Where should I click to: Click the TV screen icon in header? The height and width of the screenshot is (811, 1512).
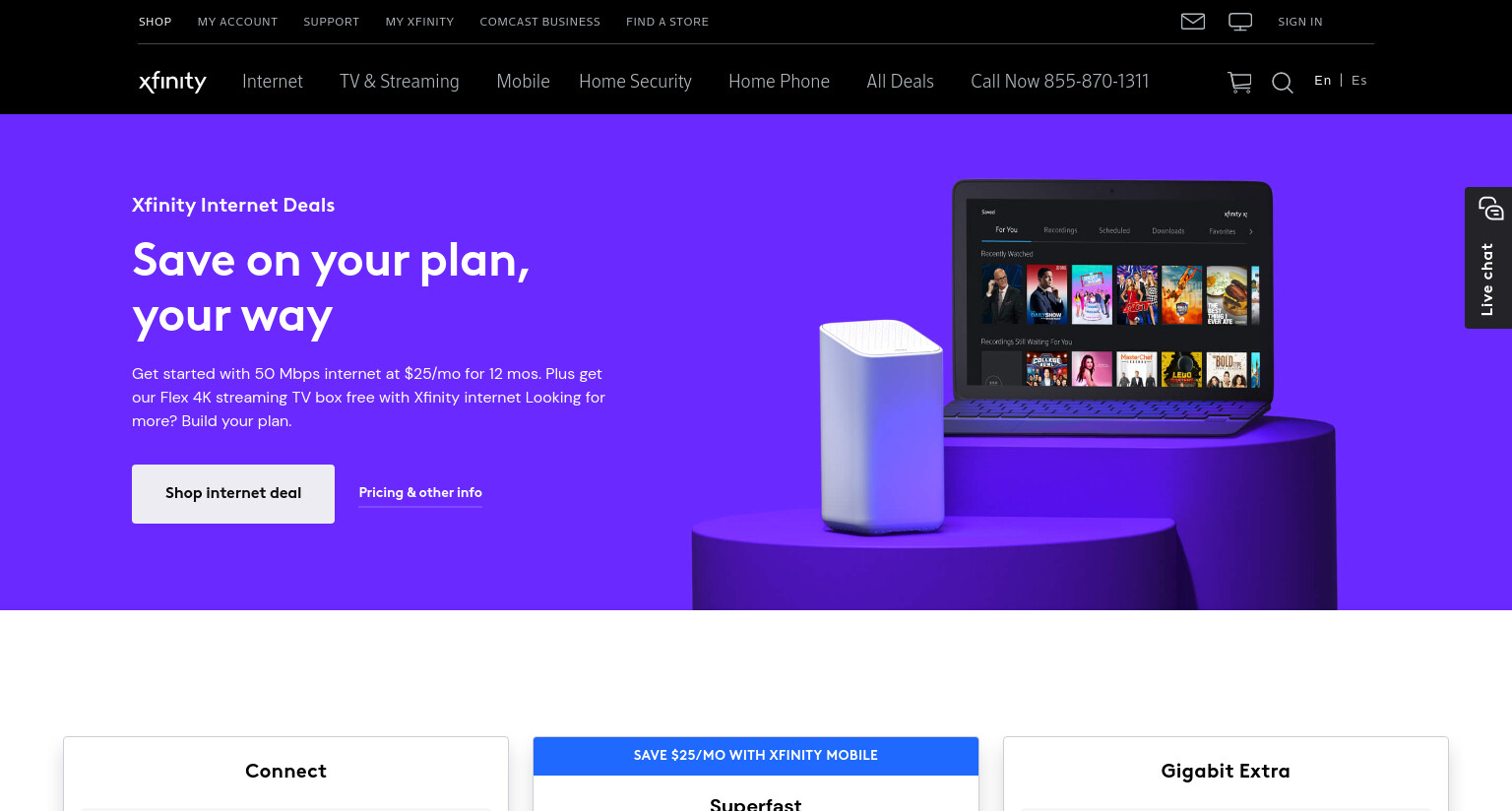click(1240, 22)
